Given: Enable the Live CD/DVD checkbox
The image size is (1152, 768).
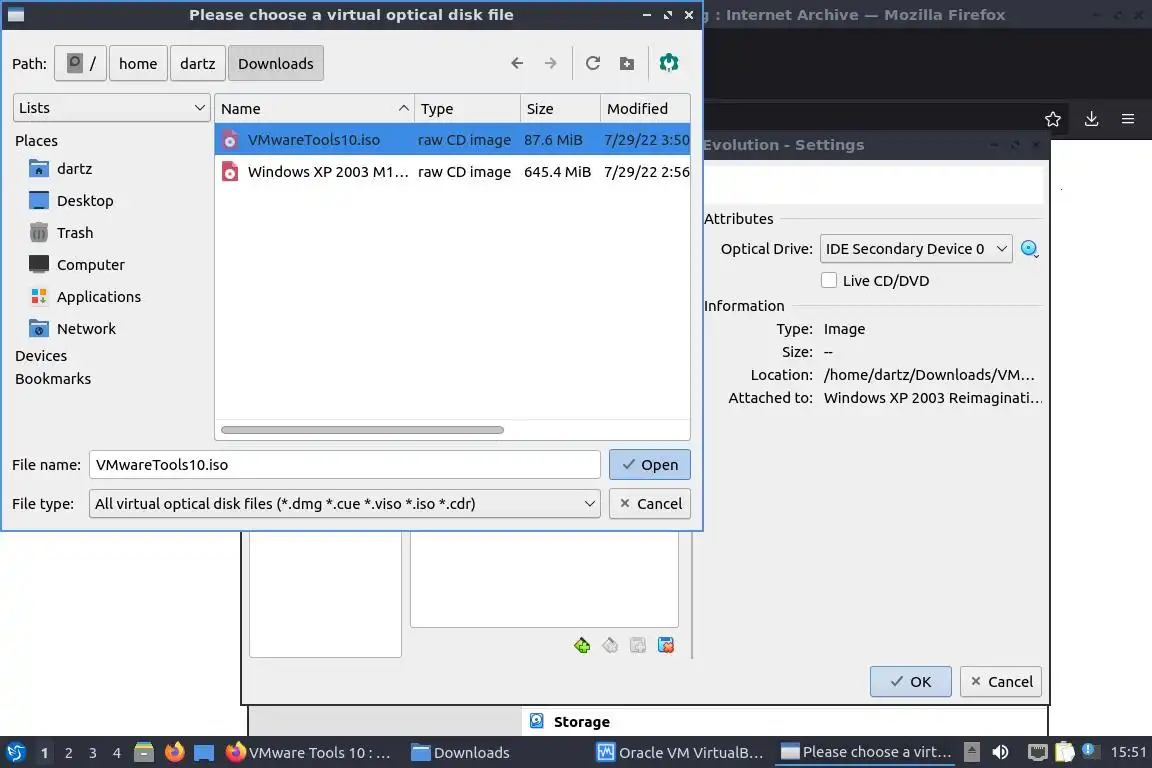Looking at the screenshot, I should pyautogui.click(x=829, y=281).
